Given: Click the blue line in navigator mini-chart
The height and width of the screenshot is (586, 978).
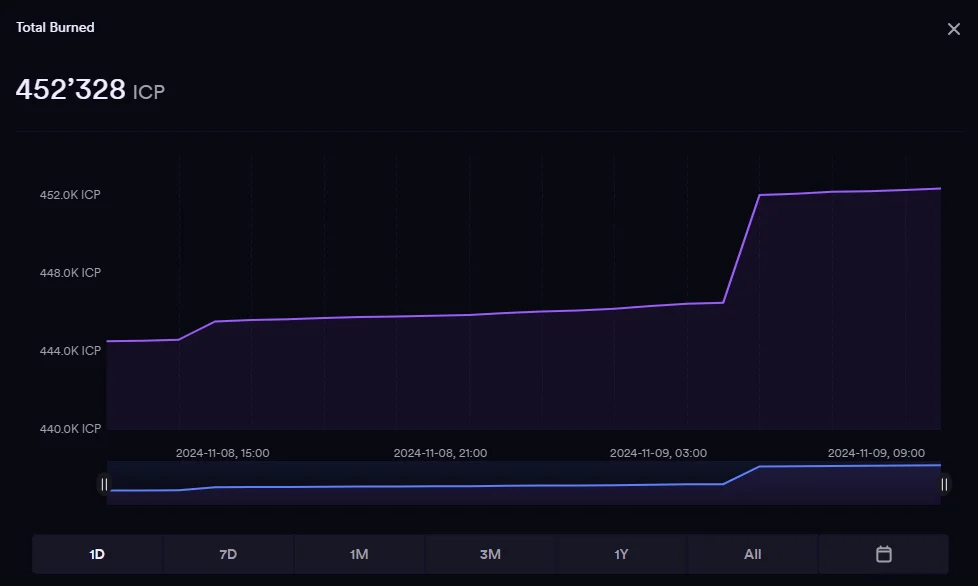Looking at the screenshot, I should point(450,486).
